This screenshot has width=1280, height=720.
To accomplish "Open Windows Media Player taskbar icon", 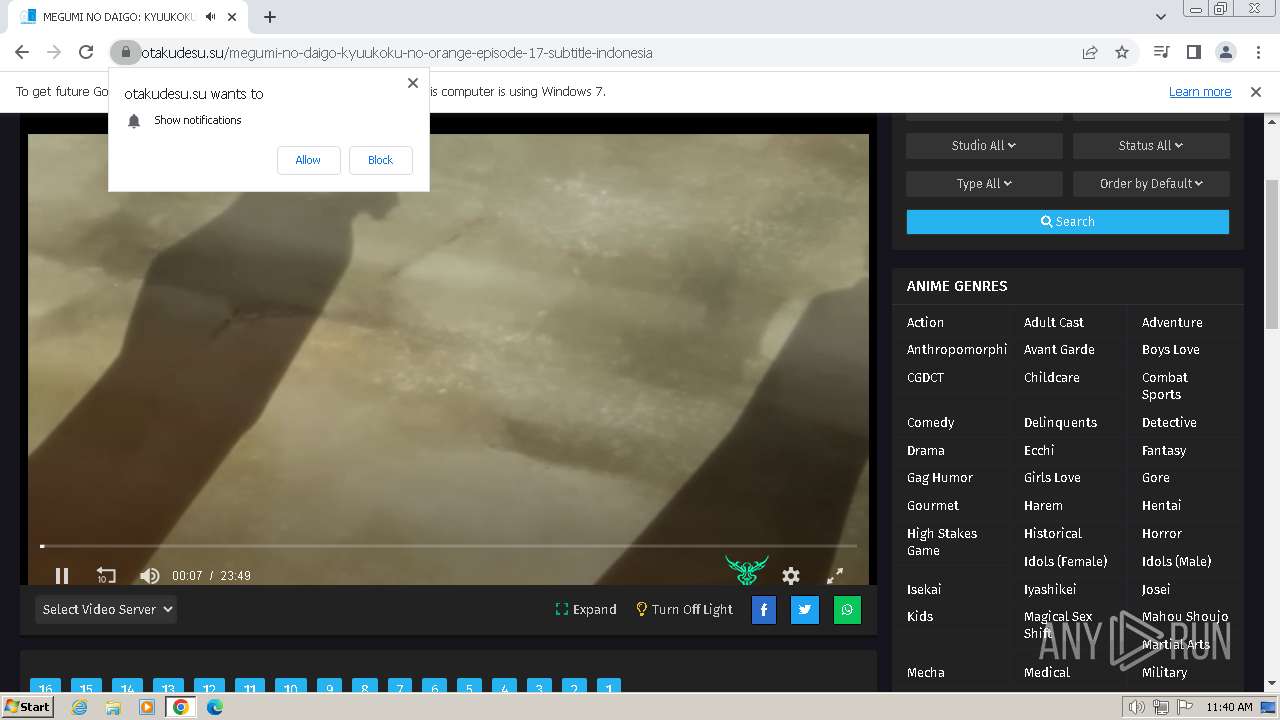I will (x=147, y=707).
